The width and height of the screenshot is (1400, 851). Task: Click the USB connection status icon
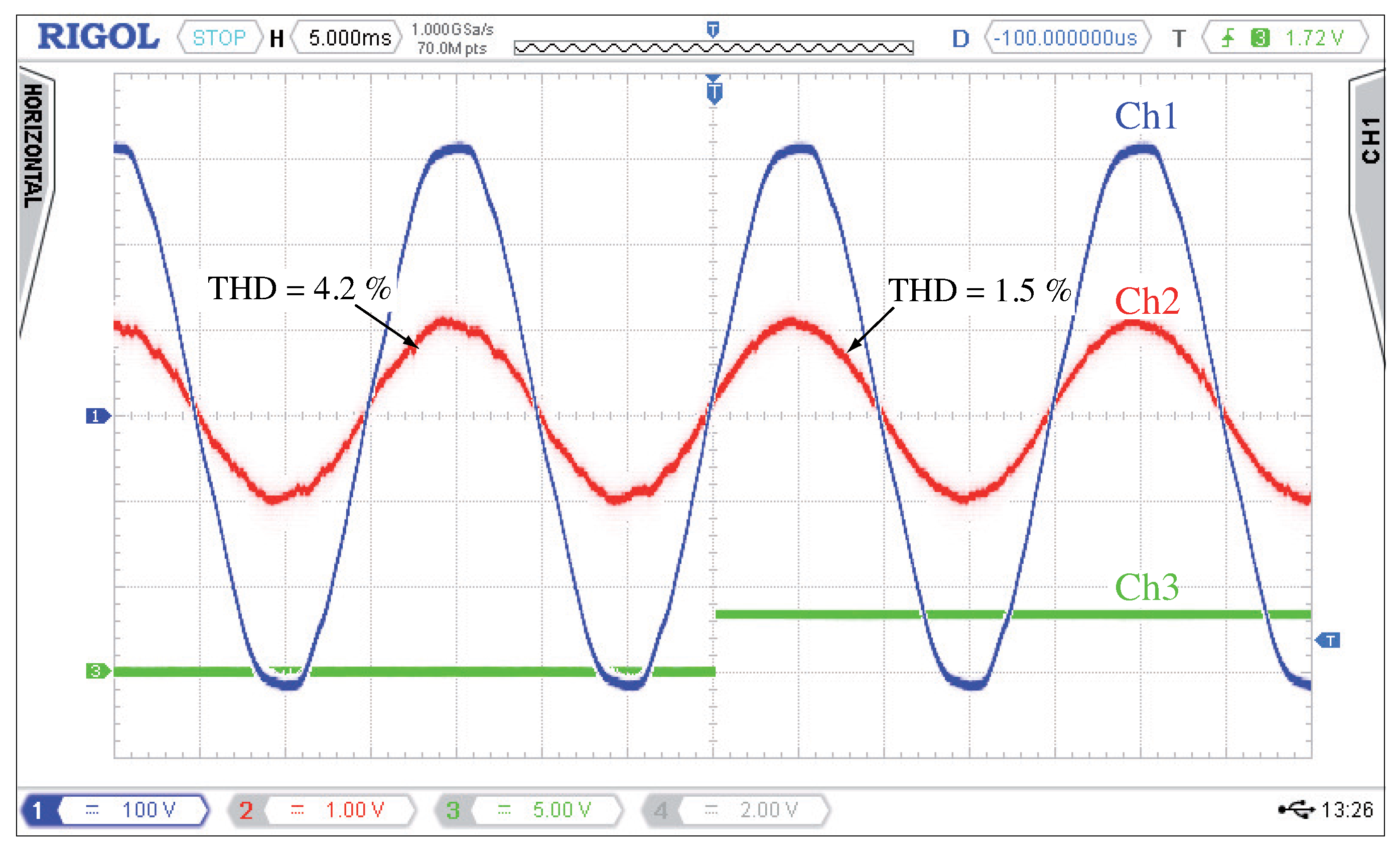click(1297, 809)
